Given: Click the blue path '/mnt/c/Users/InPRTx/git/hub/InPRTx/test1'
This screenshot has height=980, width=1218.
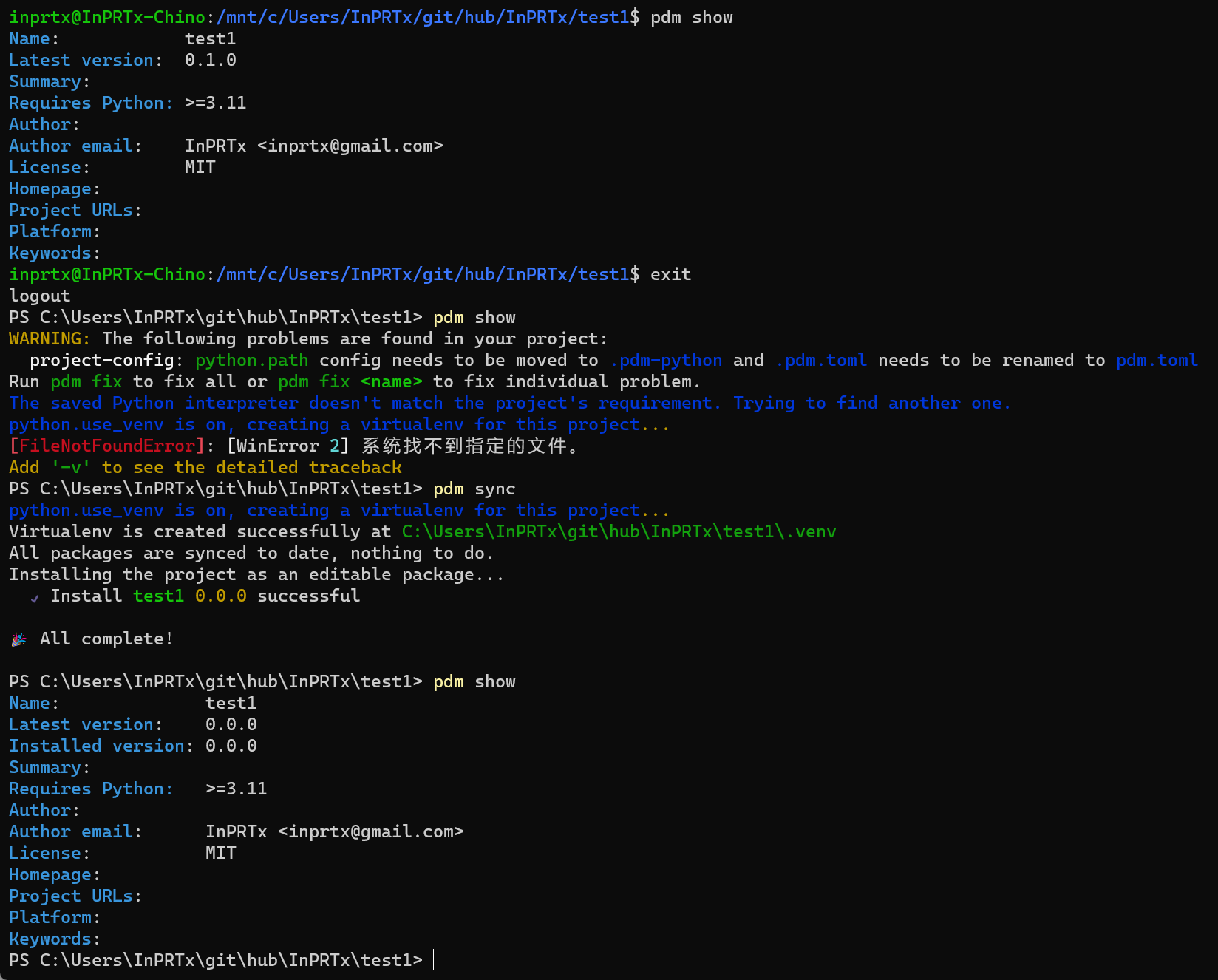Looking at the screenshot, I should tap(421, 17).
